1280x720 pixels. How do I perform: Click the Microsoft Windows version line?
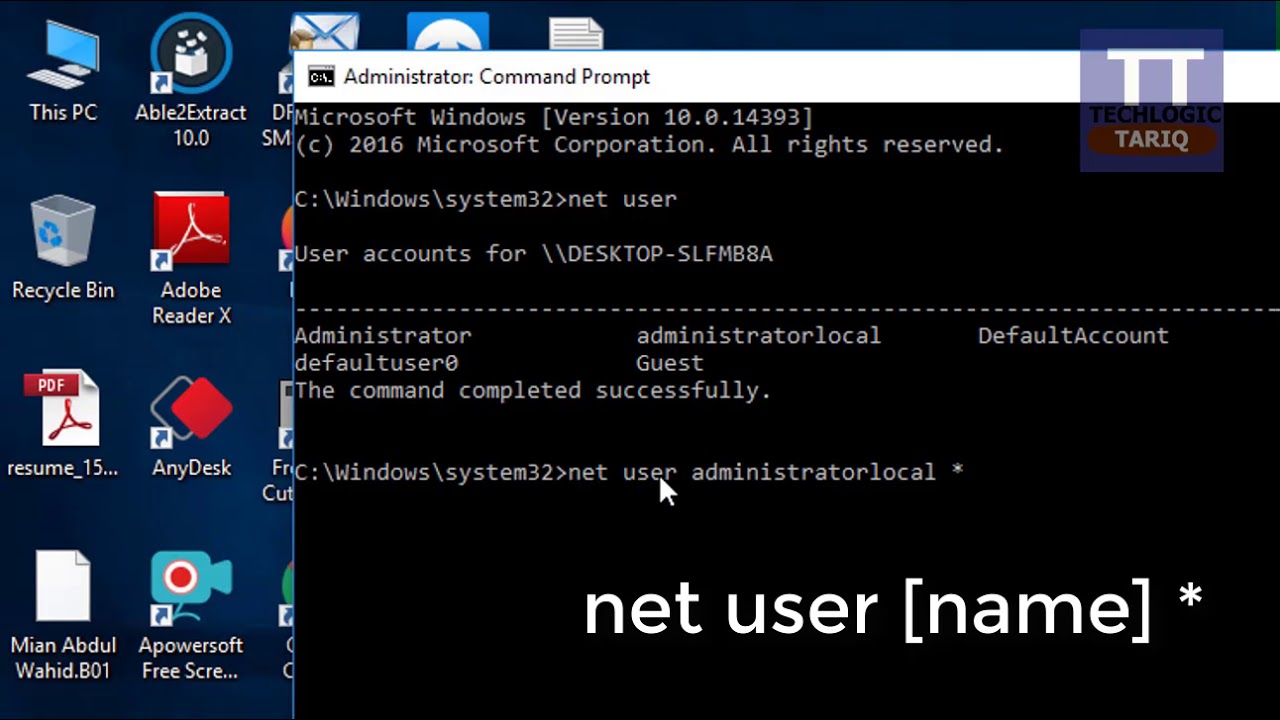(x=554, y=117)
